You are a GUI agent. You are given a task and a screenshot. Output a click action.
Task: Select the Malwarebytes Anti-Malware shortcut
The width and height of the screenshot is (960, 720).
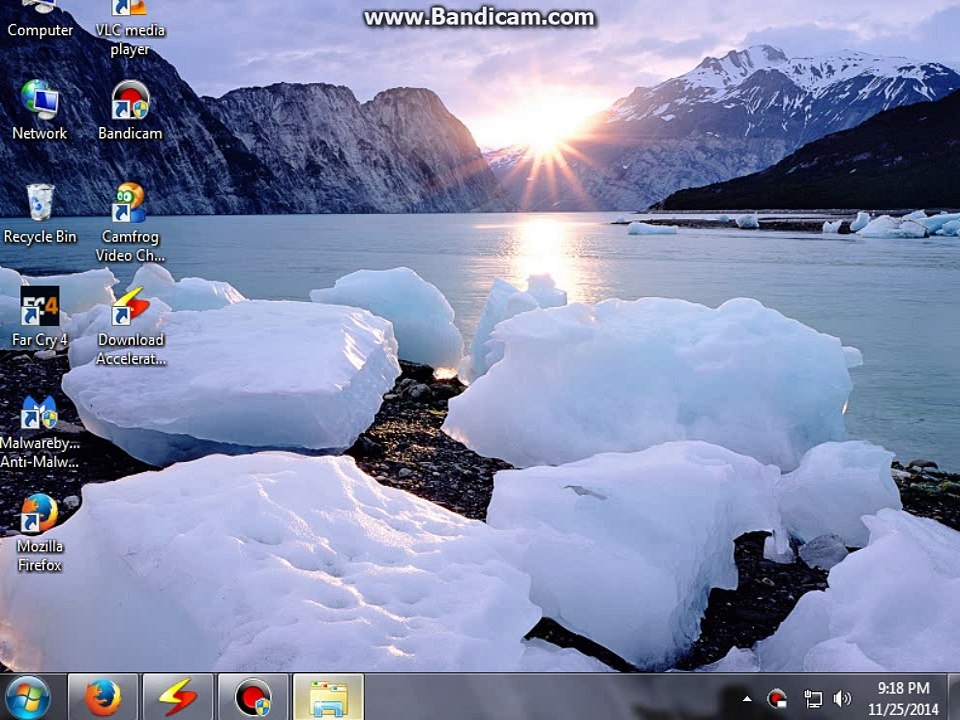(40, 432)
